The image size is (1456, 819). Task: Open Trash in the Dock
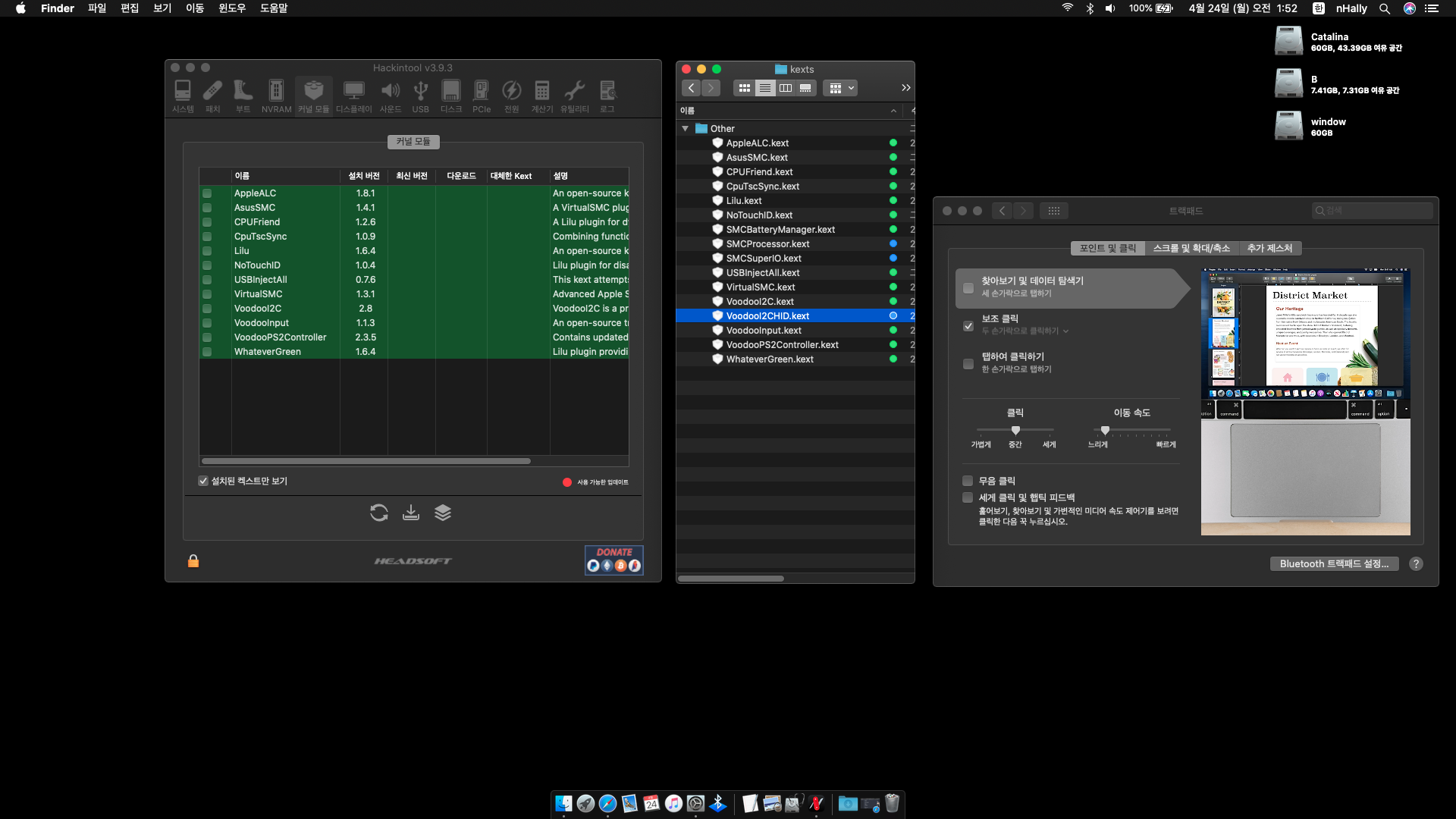(x=892, y=803)
